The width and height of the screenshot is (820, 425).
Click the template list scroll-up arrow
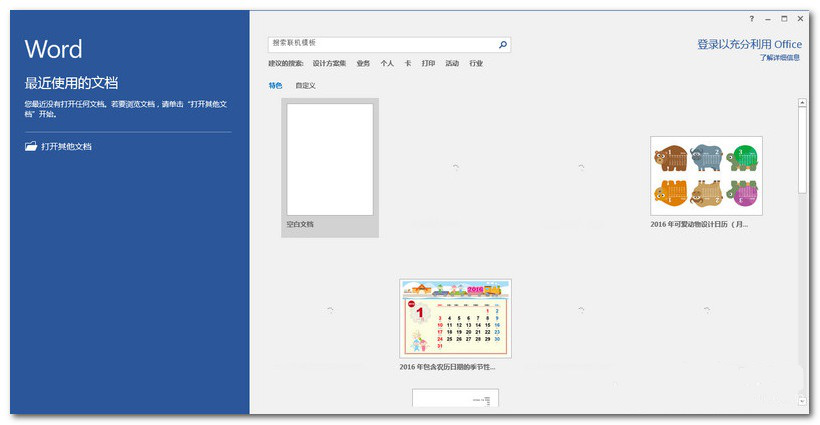point(802,103)
